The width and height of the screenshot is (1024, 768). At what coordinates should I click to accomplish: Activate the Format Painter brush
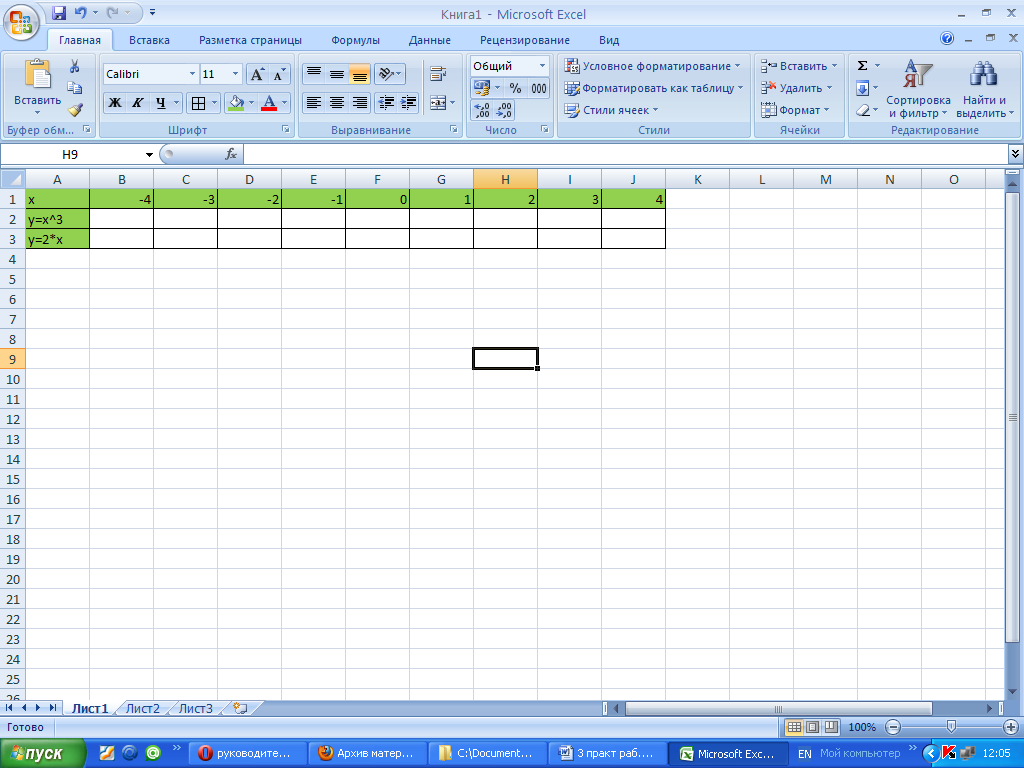click(74, 109)
